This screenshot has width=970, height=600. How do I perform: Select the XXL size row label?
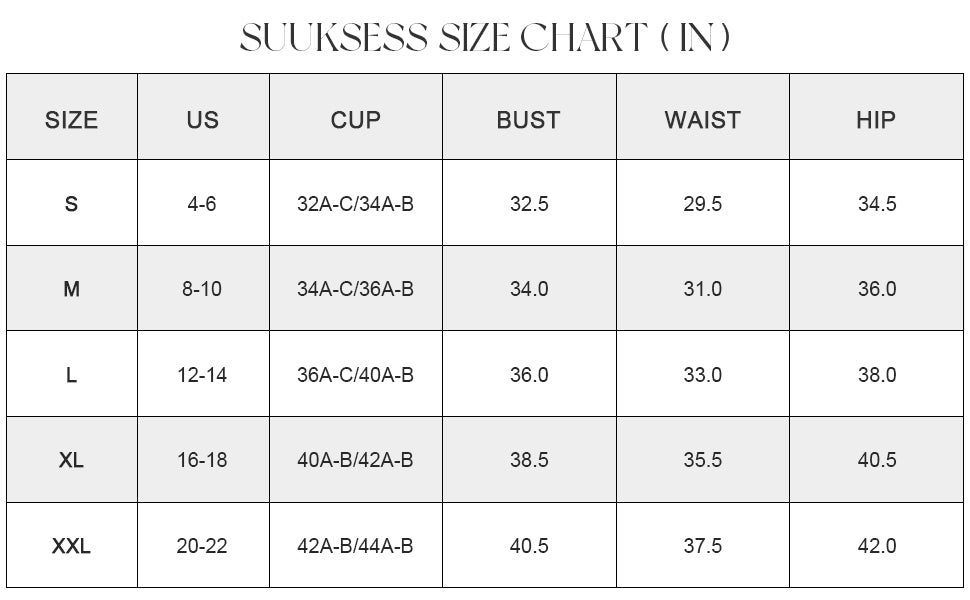pyautogui.click(x=71, y=546)
